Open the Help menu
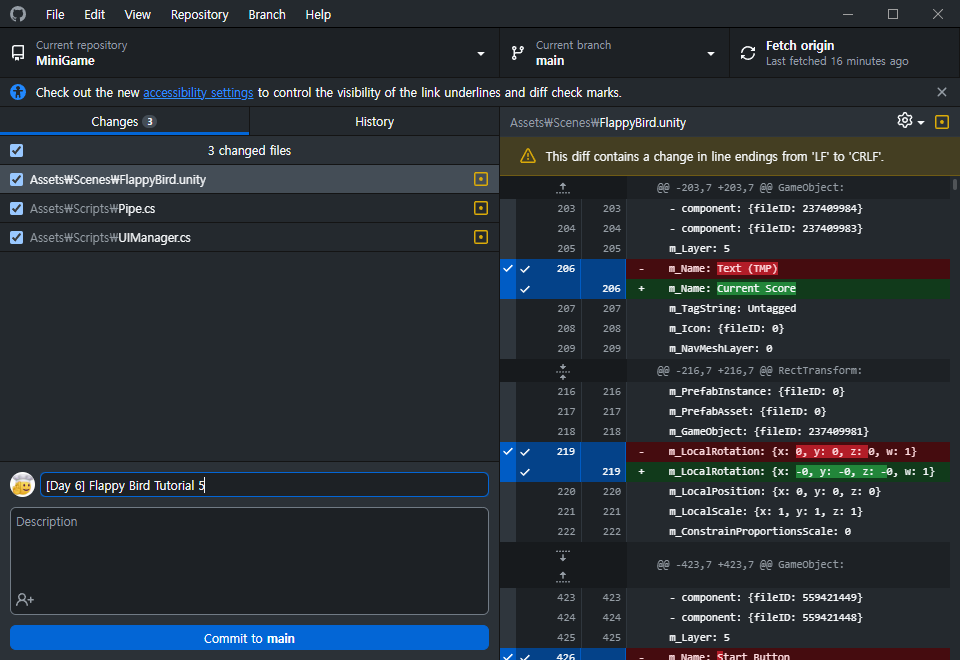This screenshot has width=960, height=660. 318,14
